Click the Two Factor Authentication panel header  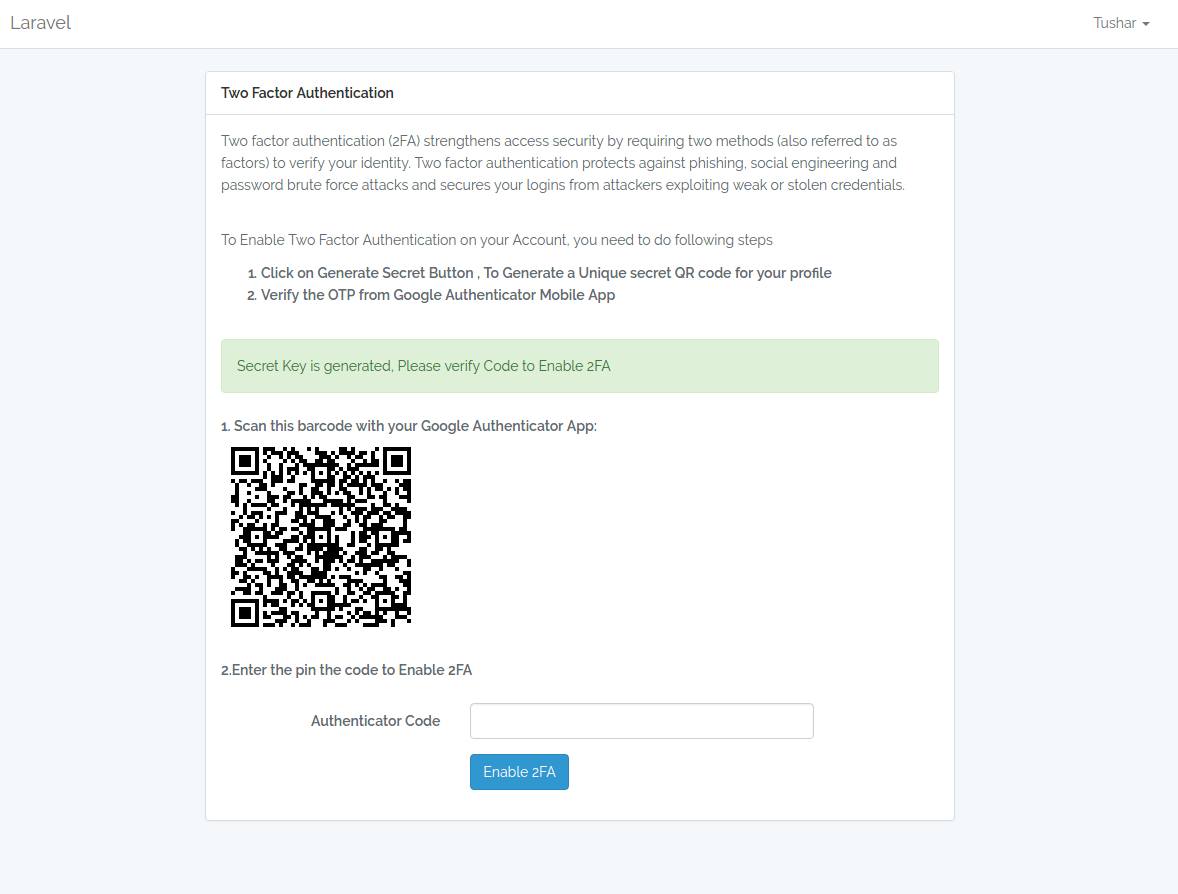tap(307, 92)
